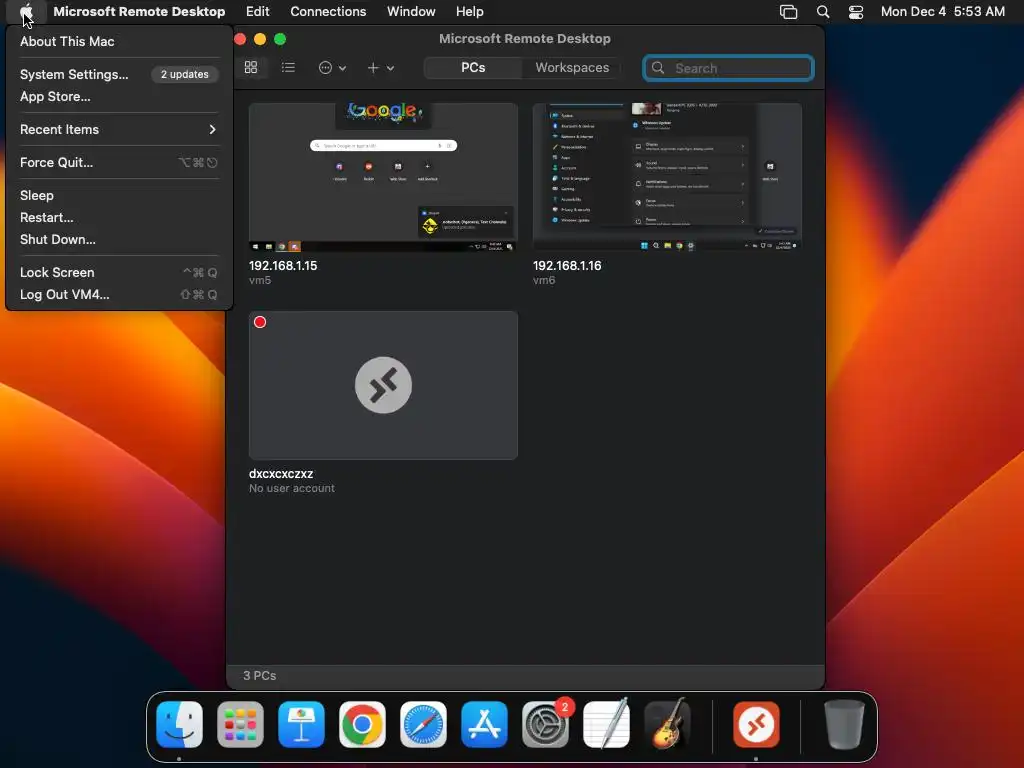Click the No user account label

[x=292, y=488]
